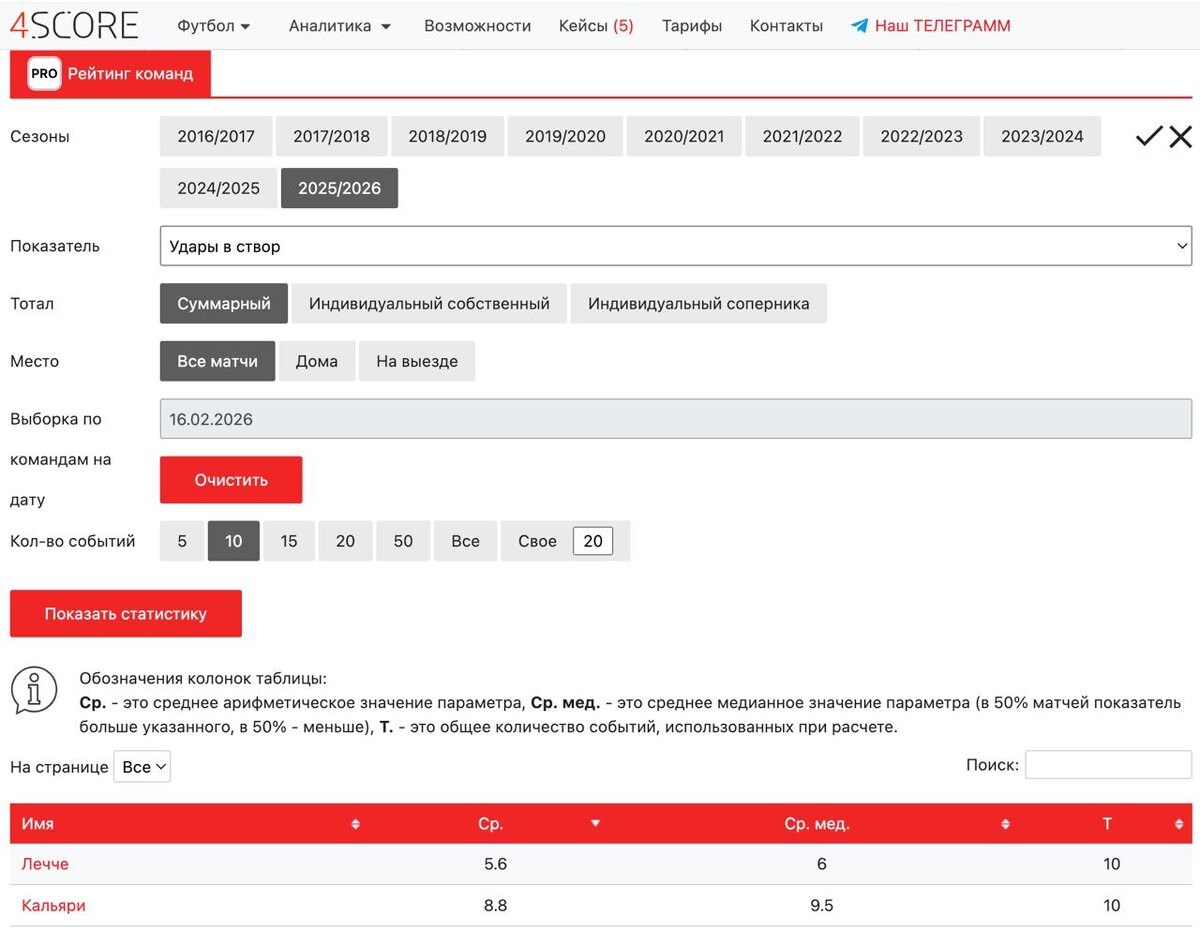Image resolution: width=1200 pixels, height=932 pixels.
Task: Click the 4SCORE logo
Action: [x=74, y=24]
